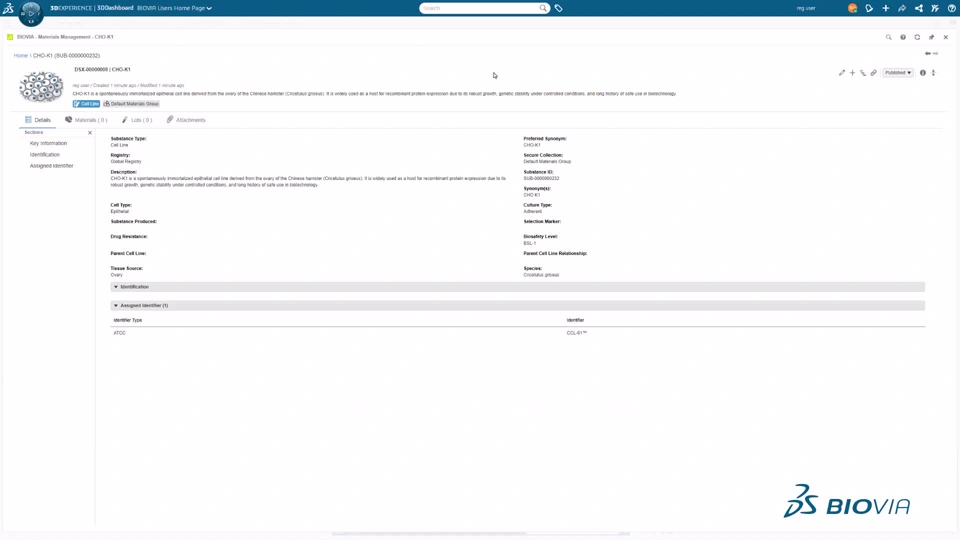Click the Share arrow icon in the top bar
960x540 pixels.
tap(902, 8)
